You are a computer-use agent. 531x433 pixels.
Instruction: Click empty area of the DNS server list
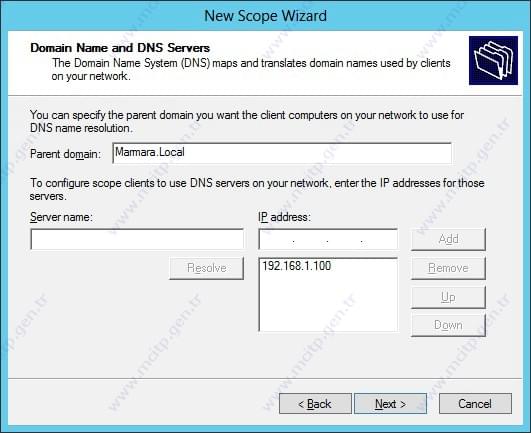[x=328, y=305]
